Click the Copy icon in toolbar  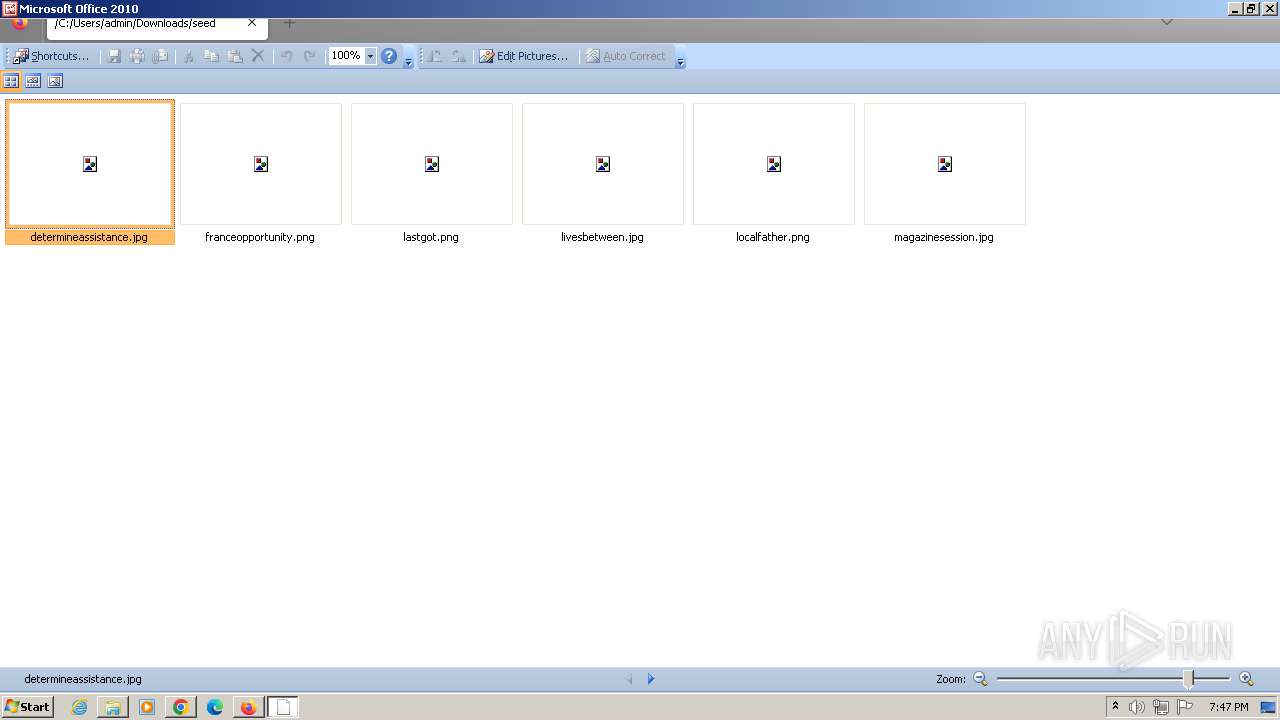[x=211, y=56]
